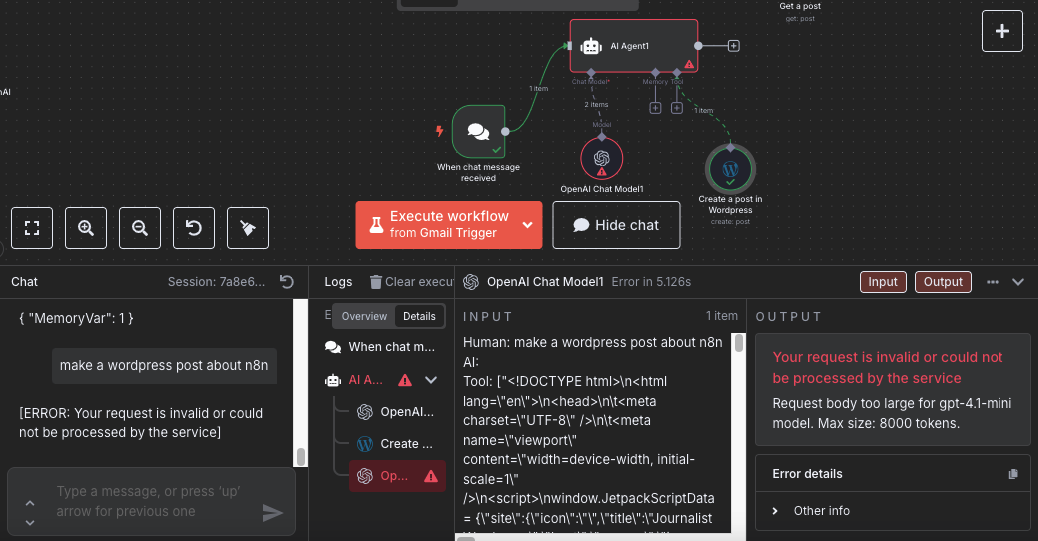Select the failed Op... log entry
1038x541 pixels.
(x=397, y=476)
